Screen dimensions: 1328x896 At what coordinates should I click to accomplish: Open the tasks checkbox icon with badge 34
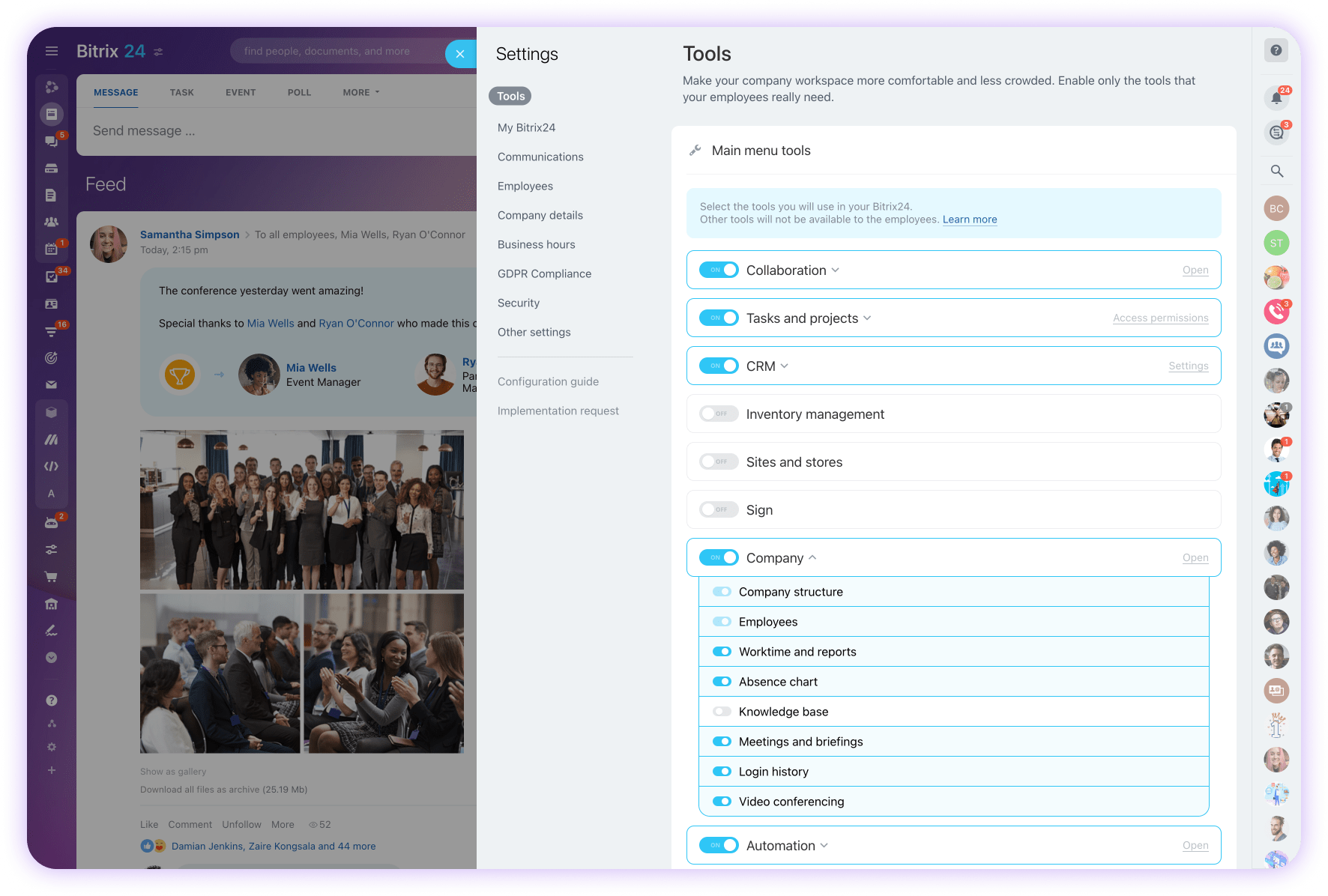[51, 276]
